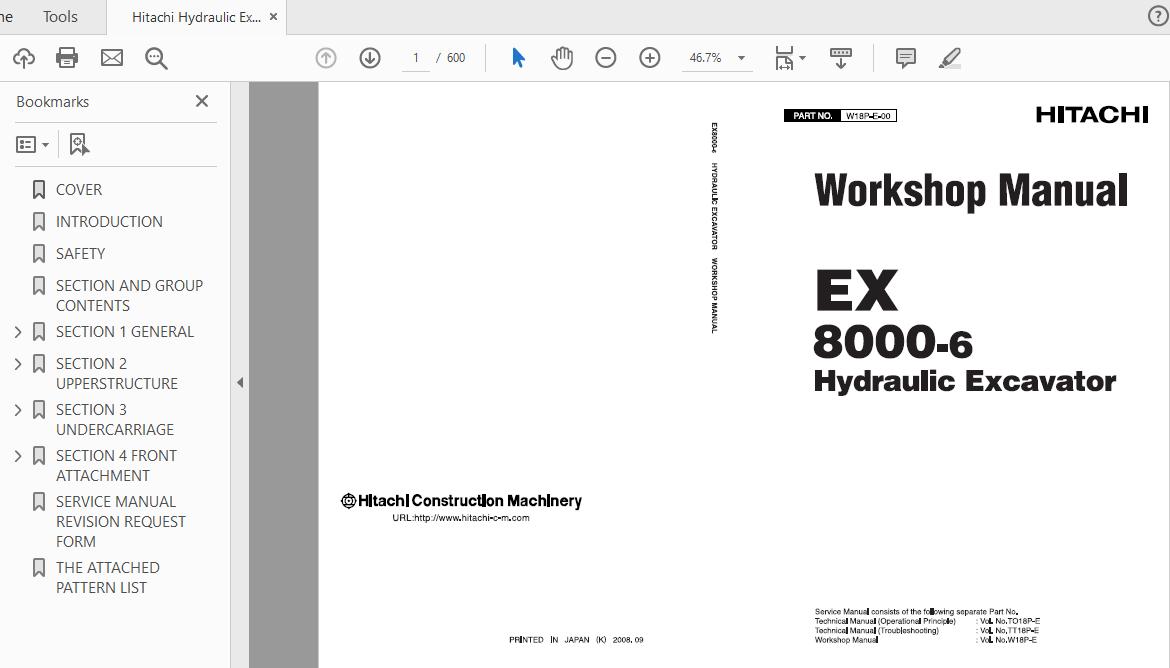This screenshot has width=1170, height=668.
Task: Zoom in with the plus button
Action: 650,57
